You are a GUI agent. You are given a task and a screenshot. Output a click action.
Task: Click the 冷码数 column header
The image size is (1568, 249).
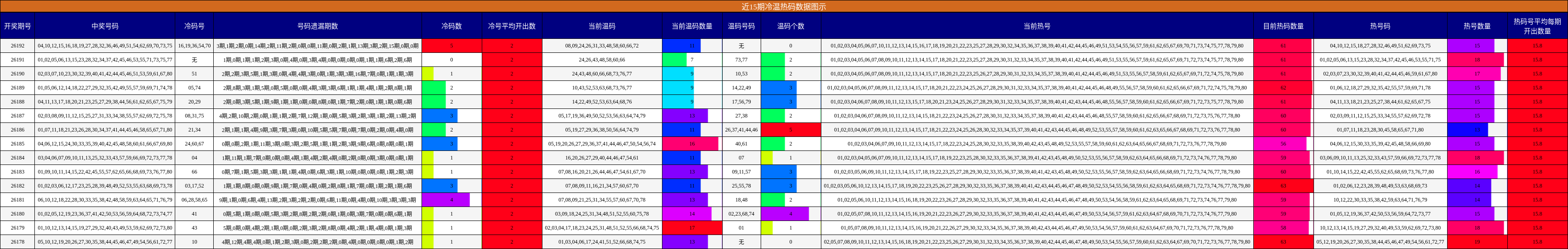[451, 26]
